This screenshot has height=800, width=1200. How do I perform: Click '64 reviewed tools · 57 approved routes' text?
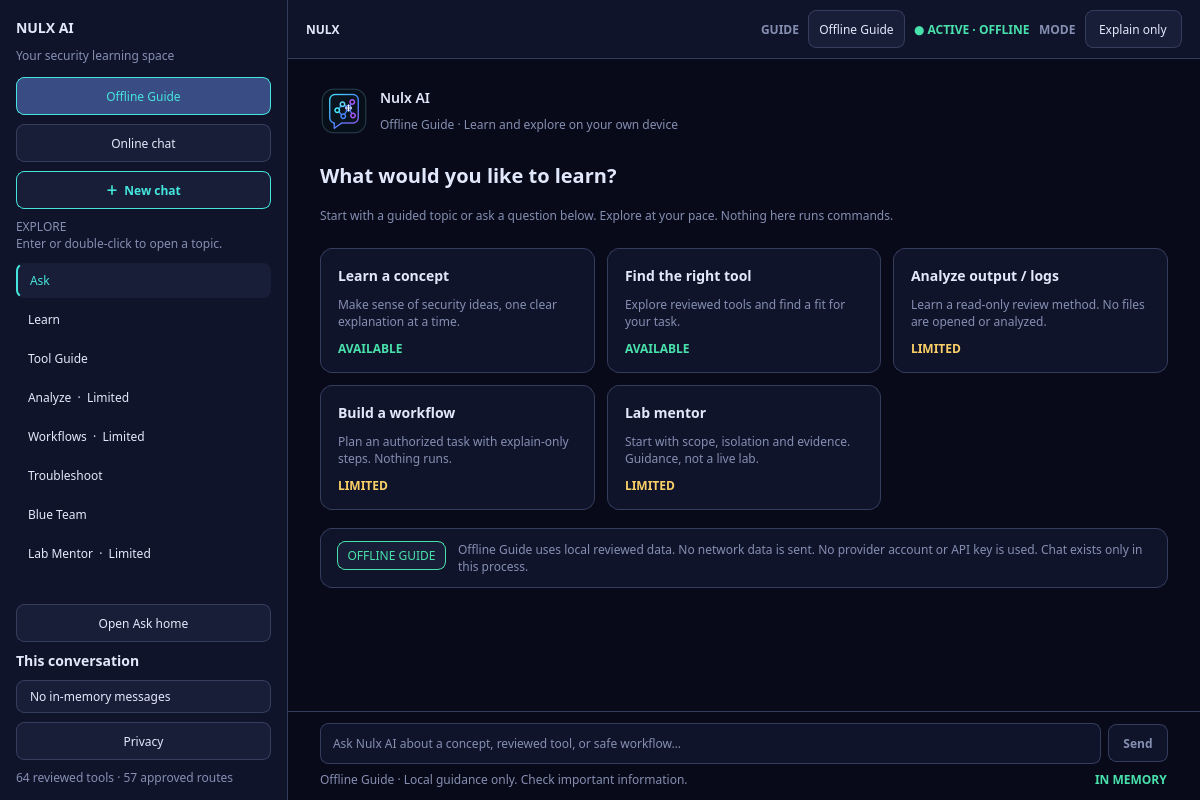click(124, 777)
